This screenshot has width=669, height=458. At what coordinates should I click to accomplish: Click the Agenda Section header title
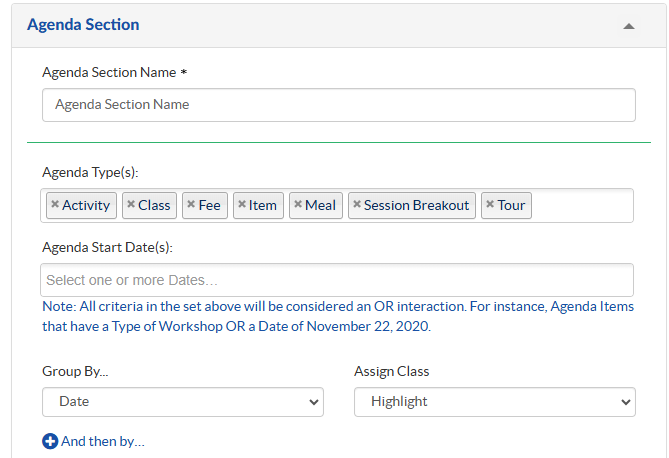[83, 25]
